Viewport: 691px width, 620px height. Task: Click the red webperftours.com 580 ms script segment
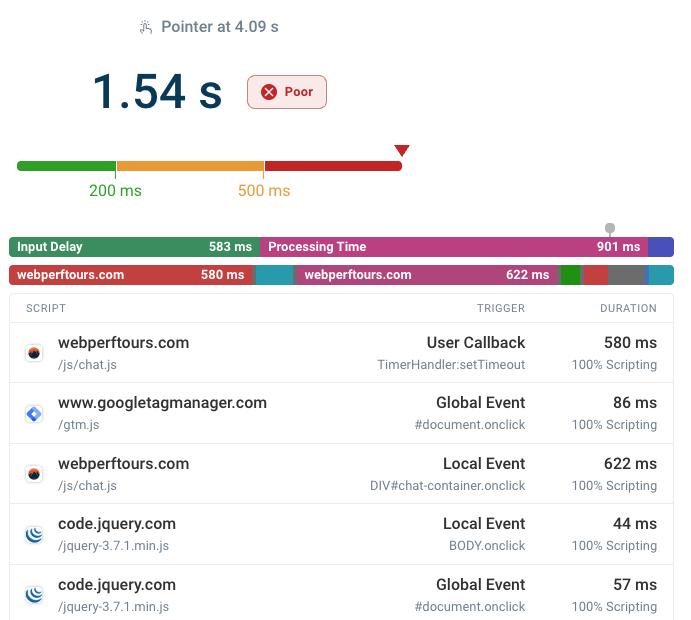pos(130,275)
